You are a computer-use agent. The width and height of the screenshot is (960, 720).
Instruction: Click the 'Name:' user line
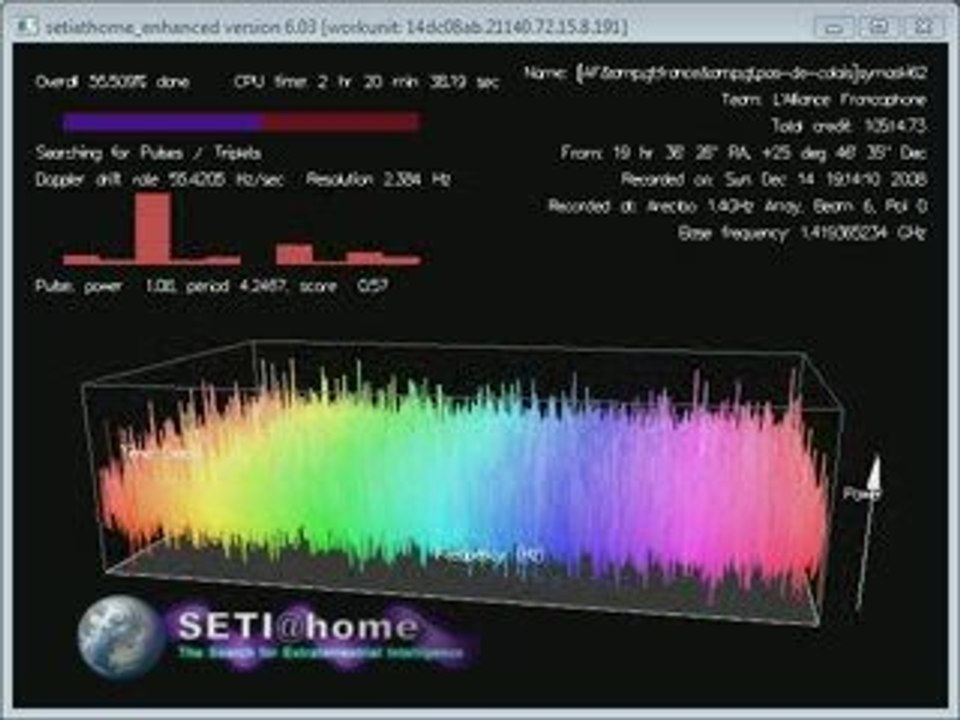[726, 73]
